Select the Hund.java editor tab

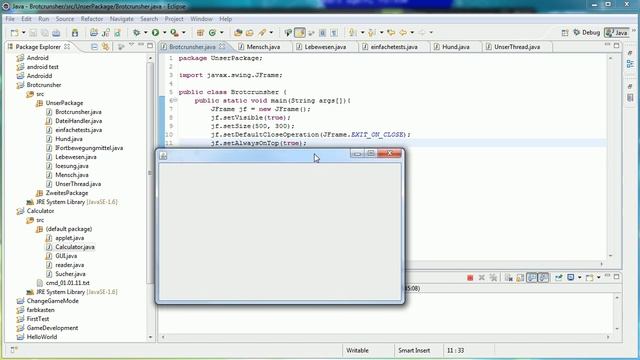point(456,47)
